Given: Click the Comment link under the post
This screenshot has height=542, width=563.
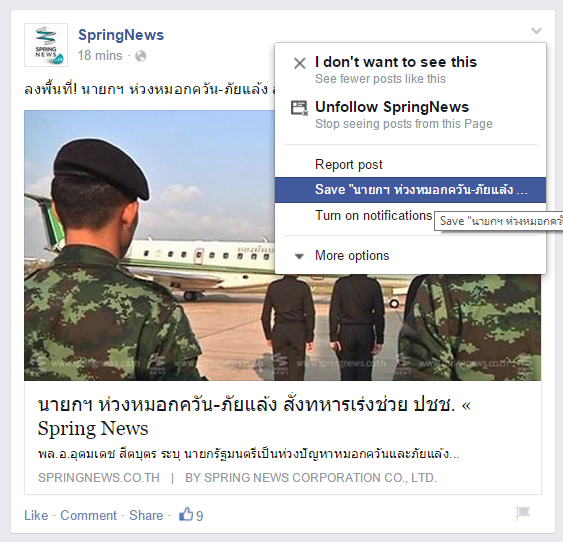Looking at the screenshot, I should point(88,515).
